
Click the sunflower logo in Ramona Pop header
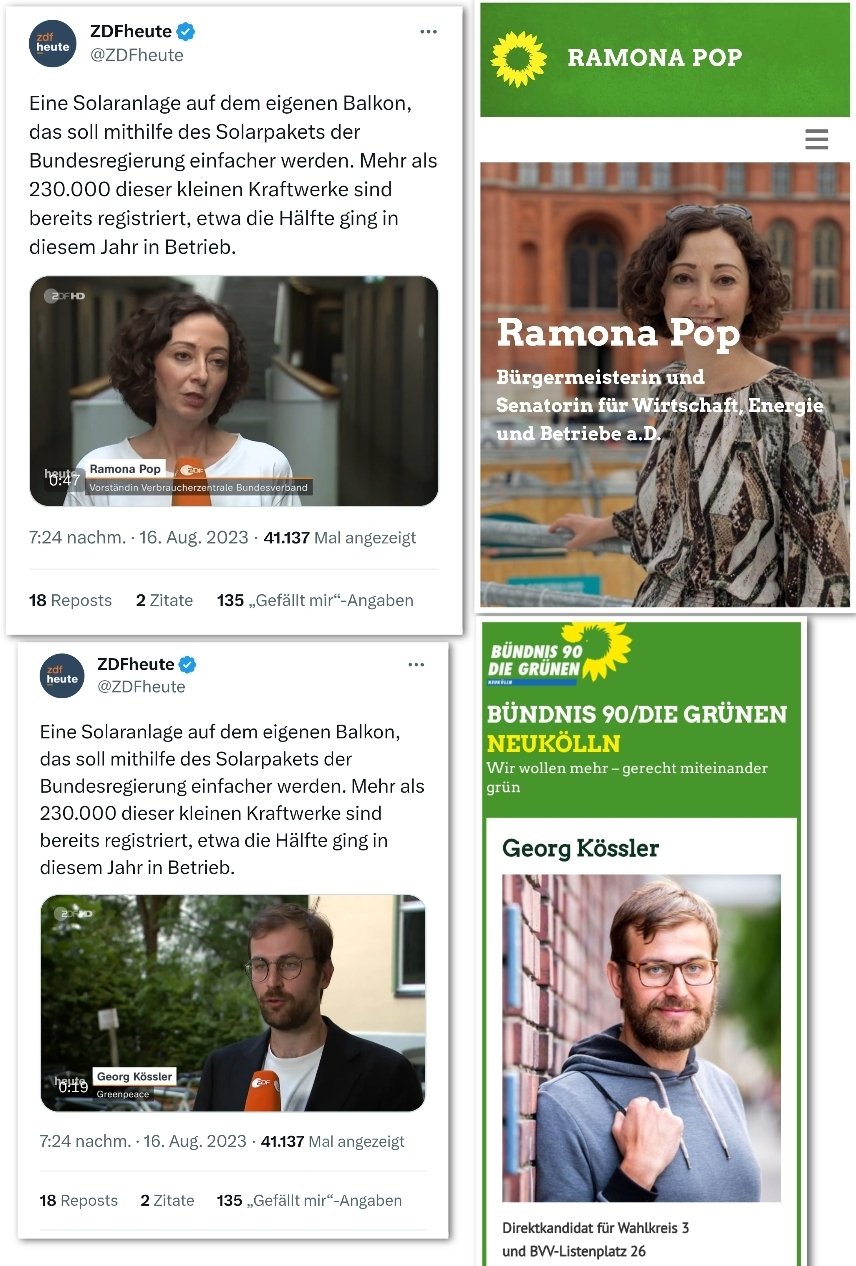(519, 59)
